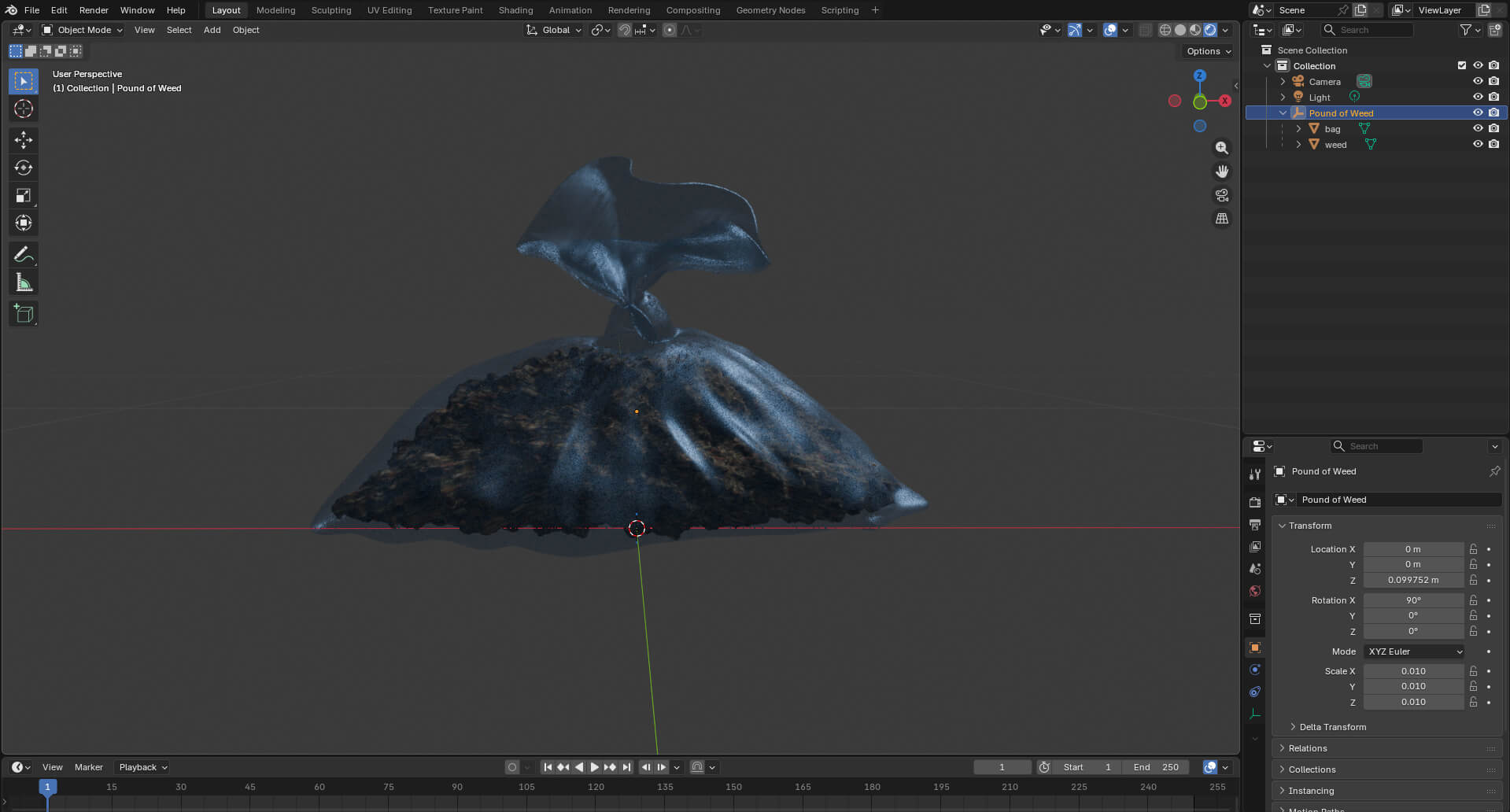The image size is (1510, 812).
Task: Jump to the timeline start frame
Action: click(548, 767)
